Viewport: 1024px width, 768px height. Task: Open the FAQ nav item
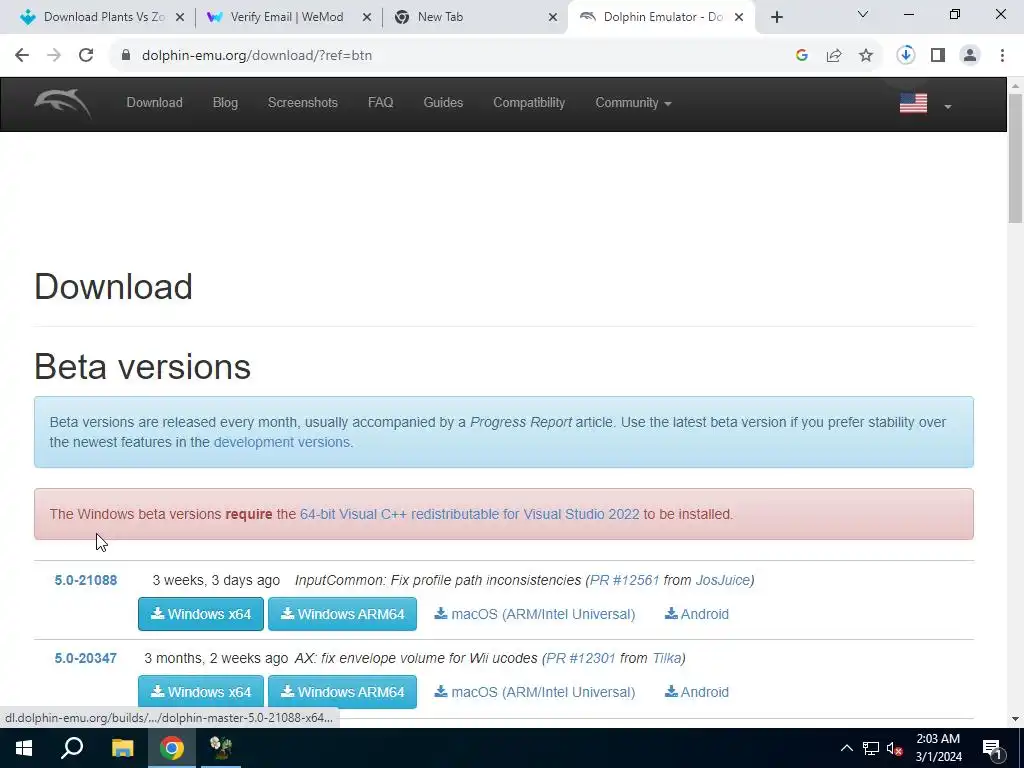[x=380, y=103]
